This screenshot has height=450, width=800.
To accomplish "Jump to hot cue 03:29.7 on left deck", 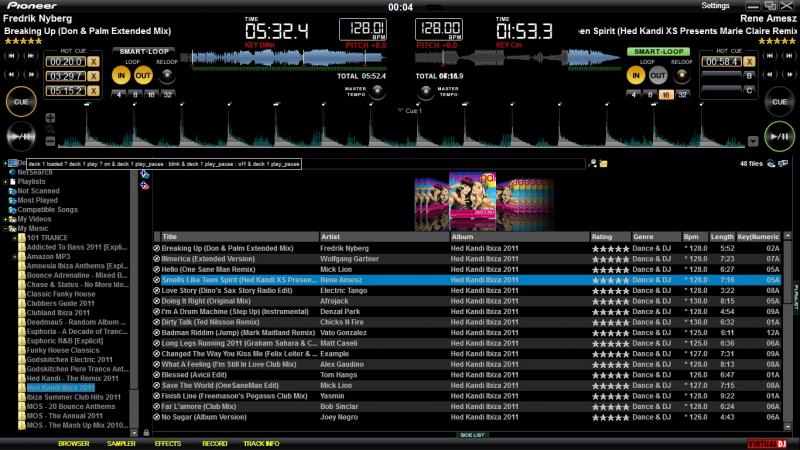I will (66, 77).
